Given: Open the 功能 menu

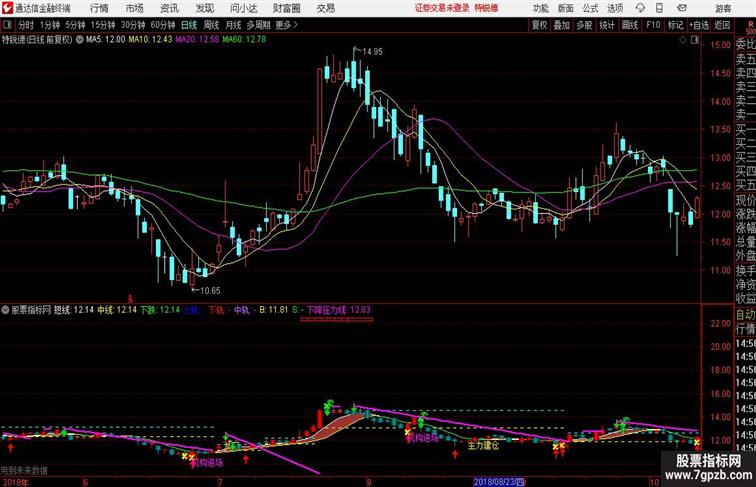Looking at the screenshot, I should pyautogui.click(x=541, y=9).
